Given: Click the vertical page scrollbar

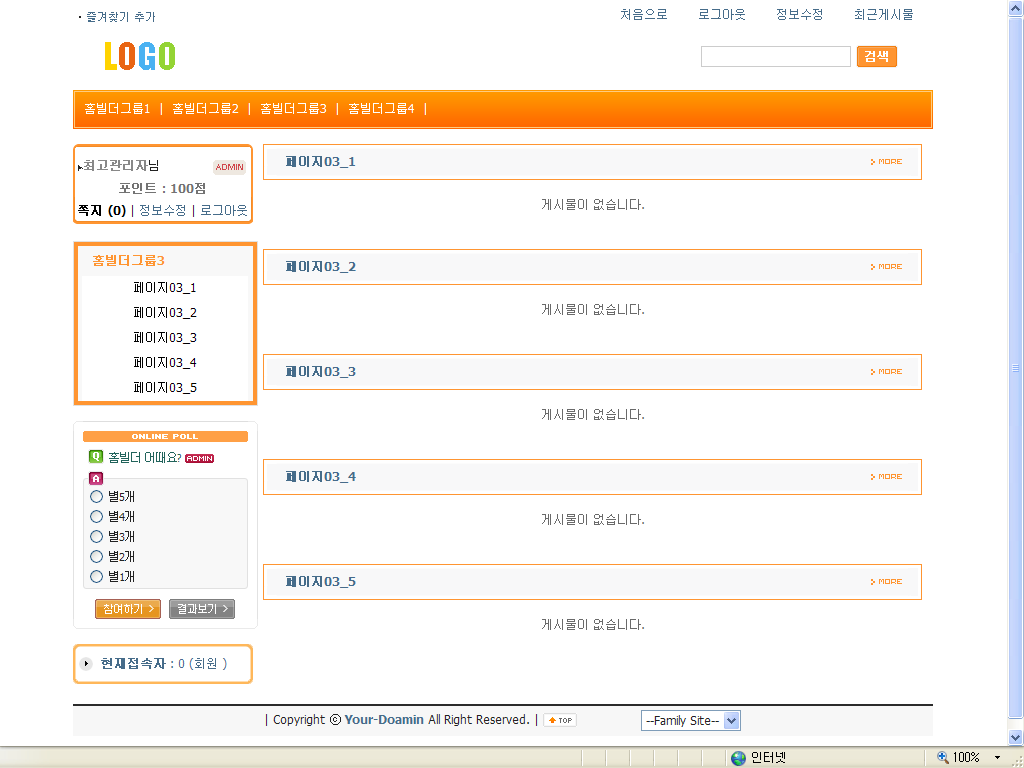Looking at the screenshot, I should (1016, 368).
